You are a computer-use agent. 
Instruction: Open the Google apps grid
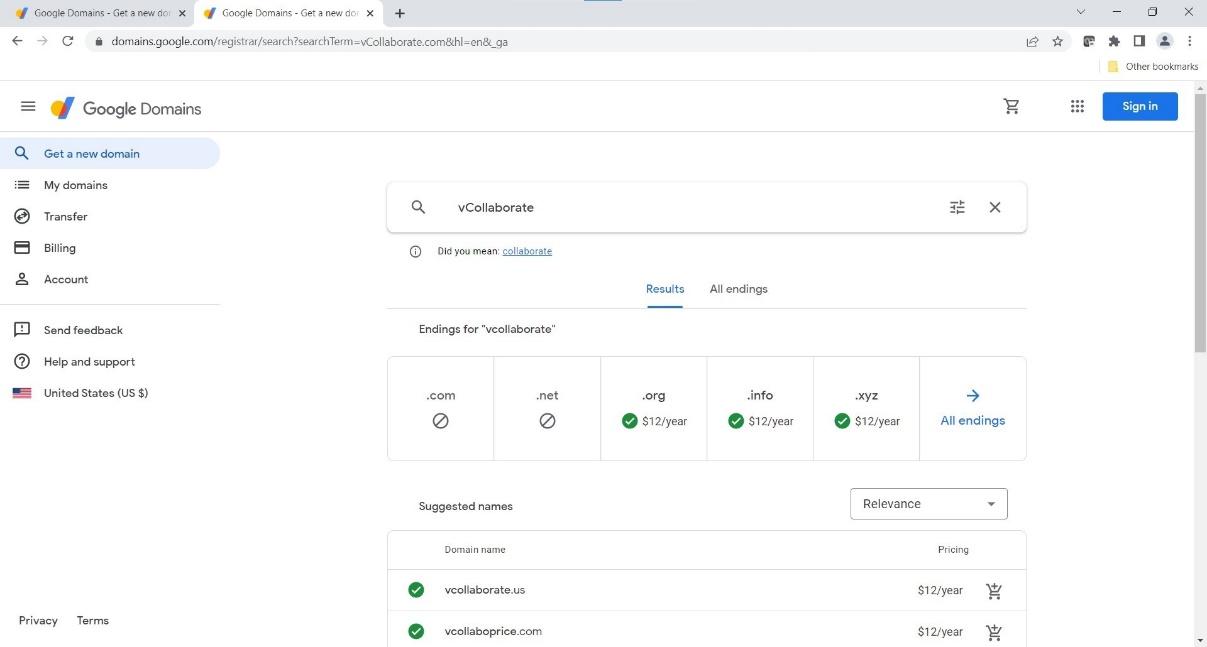pyautogui.click(x=1077, y=107)
